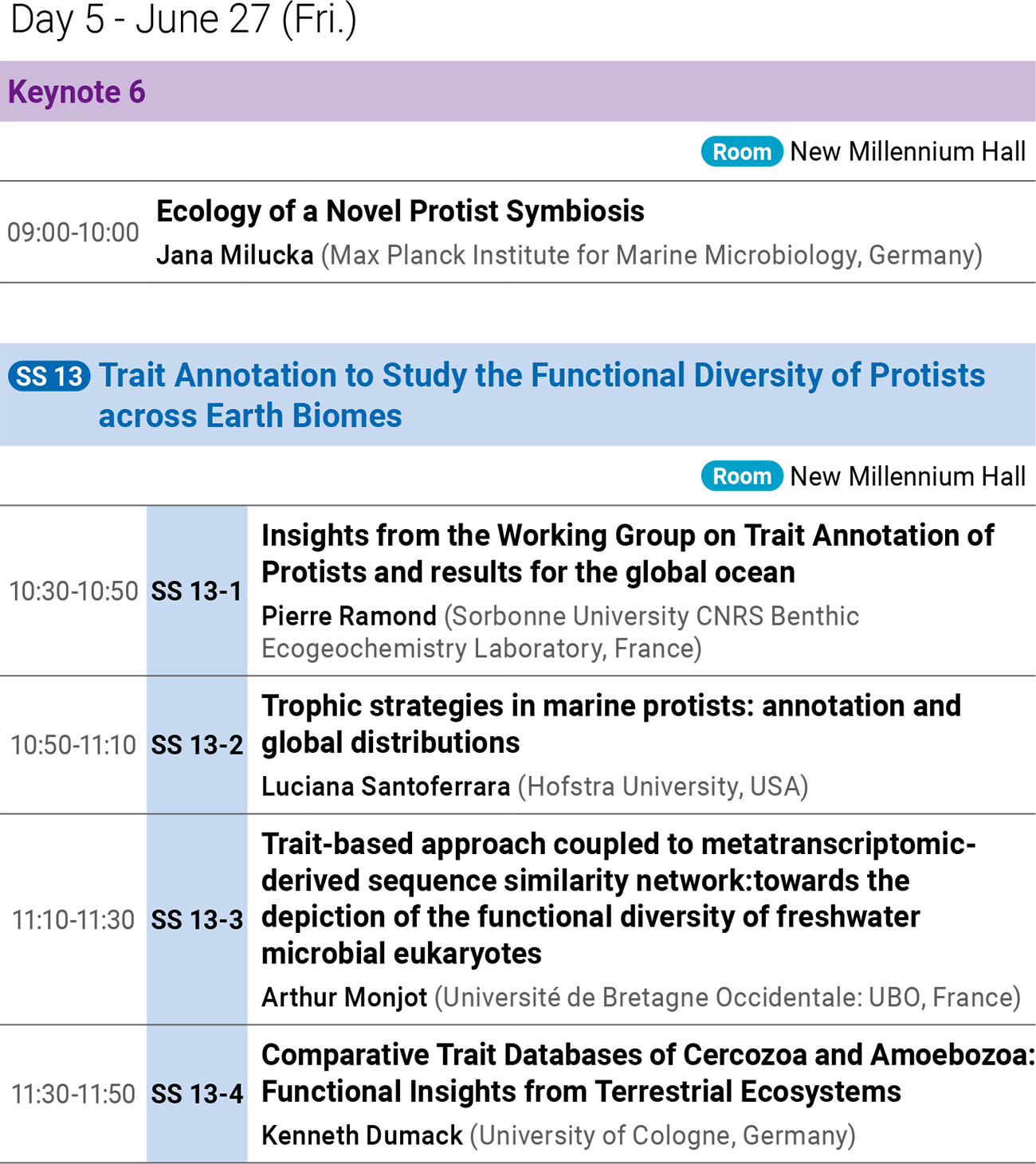Select the SS 13-1 session code cell
1036x1164 pixels.
[x=197, y=591]
